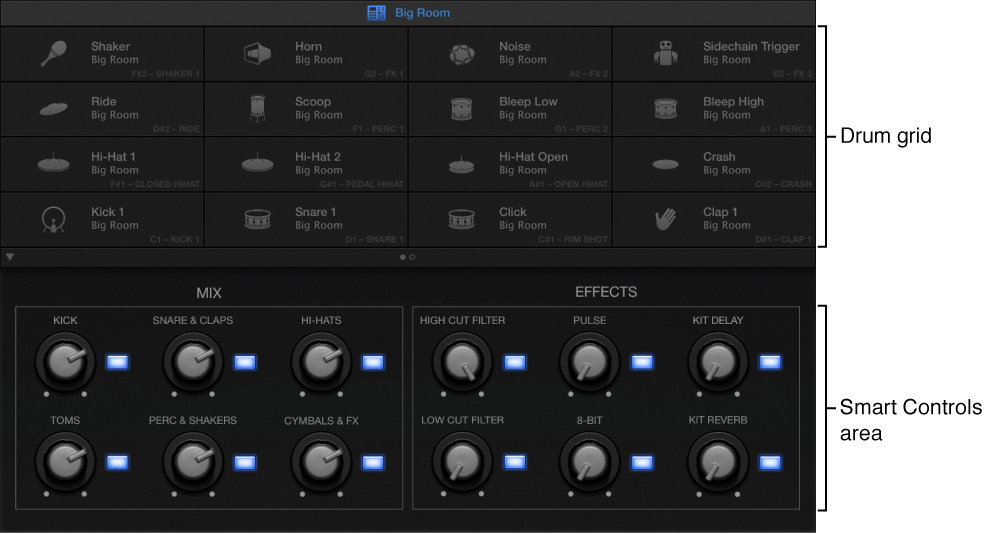Click the Bleep High drum icon
This screenshot has height=534, width=986.
click(665, 109)
